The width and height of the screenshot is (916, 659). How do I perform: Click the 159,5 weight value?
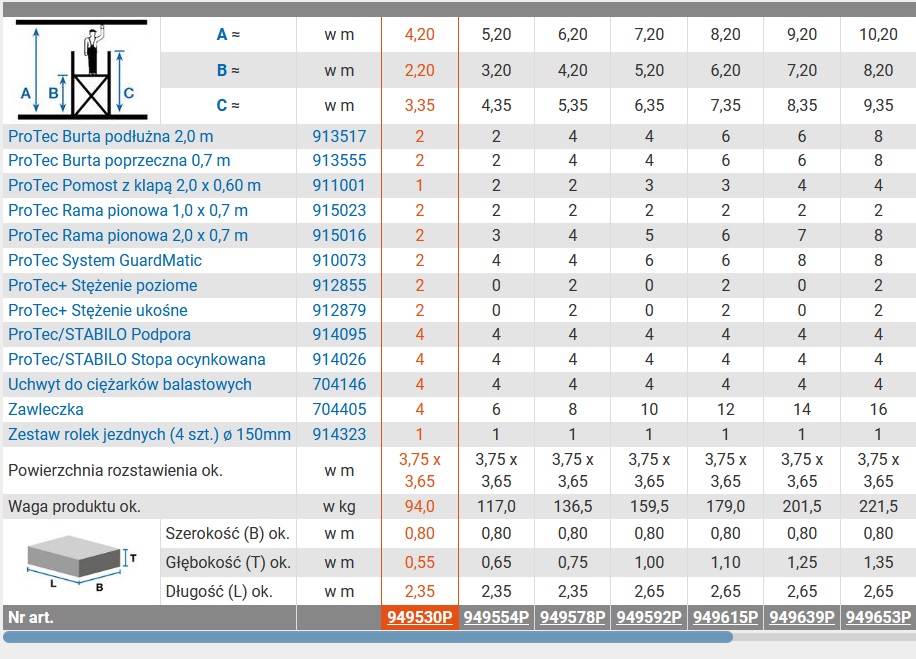[x=649, y=507]
